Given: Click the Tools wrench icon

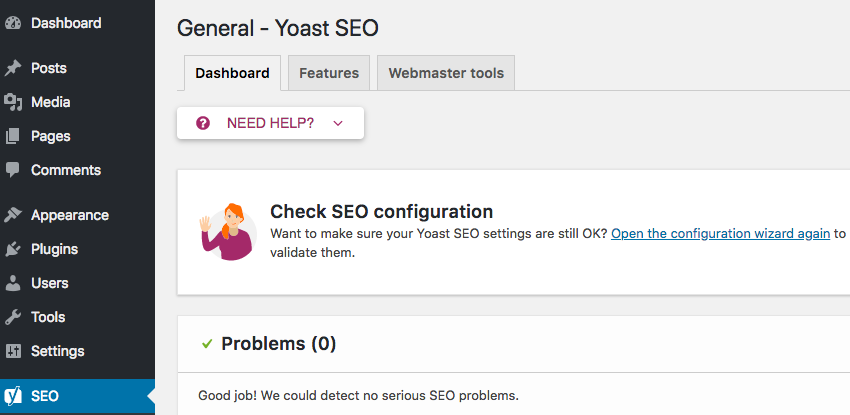Looking at the screenshot, I should coord(12,317).
